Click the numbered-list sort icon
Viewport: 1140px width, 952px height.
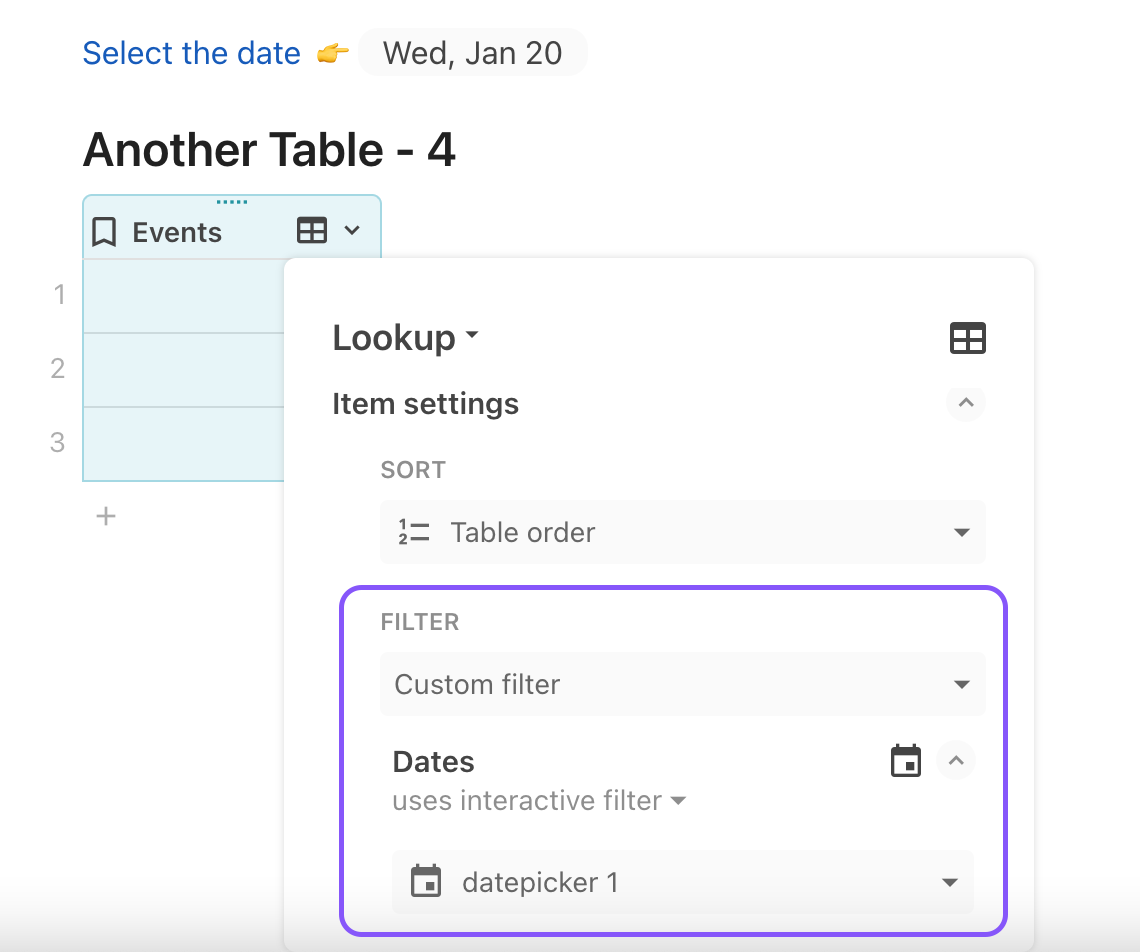(413, 532)
